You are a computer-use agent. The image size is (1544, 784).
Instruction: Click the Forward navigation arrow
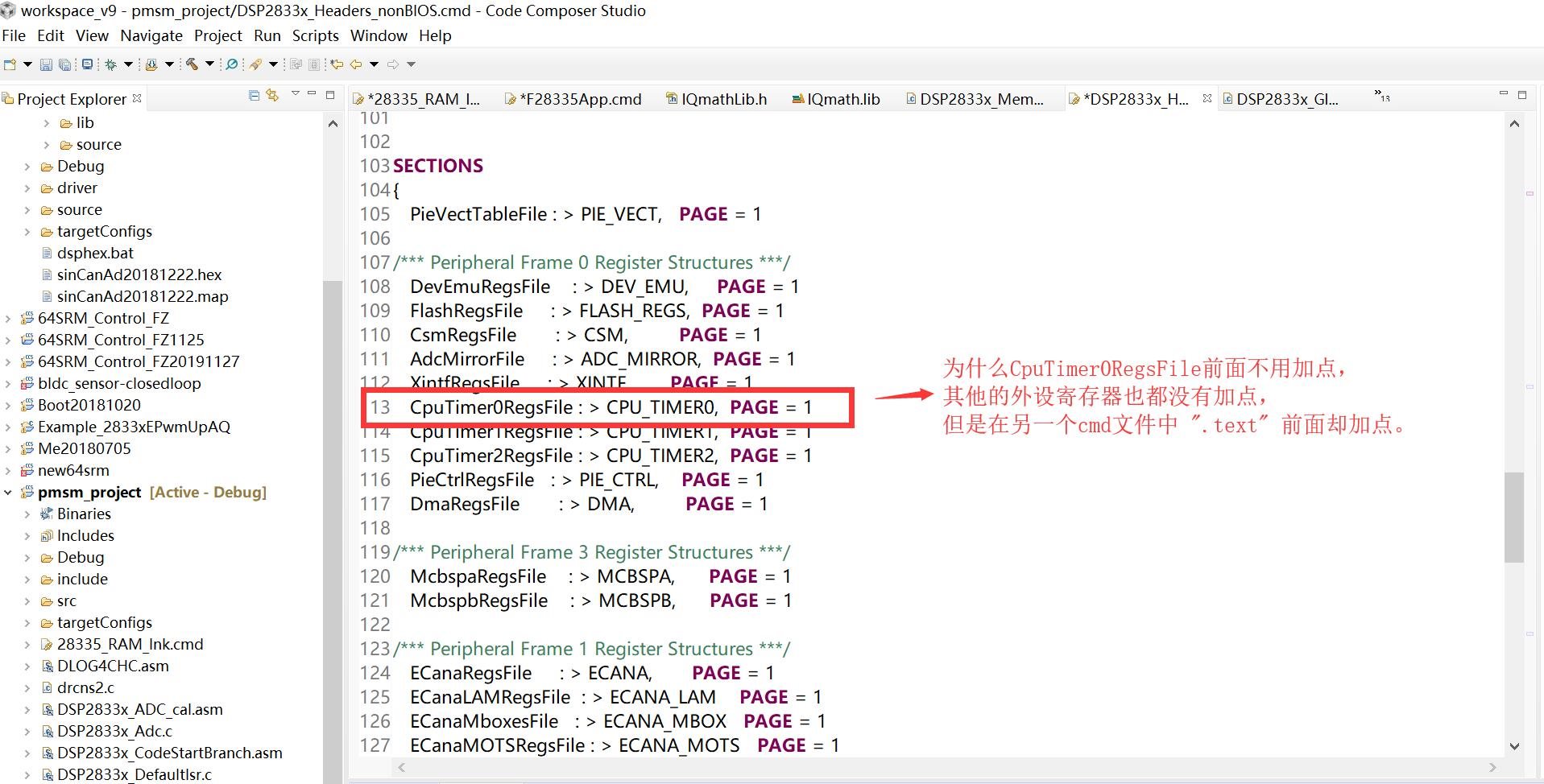pyautogui.click(x=394, y=64)
